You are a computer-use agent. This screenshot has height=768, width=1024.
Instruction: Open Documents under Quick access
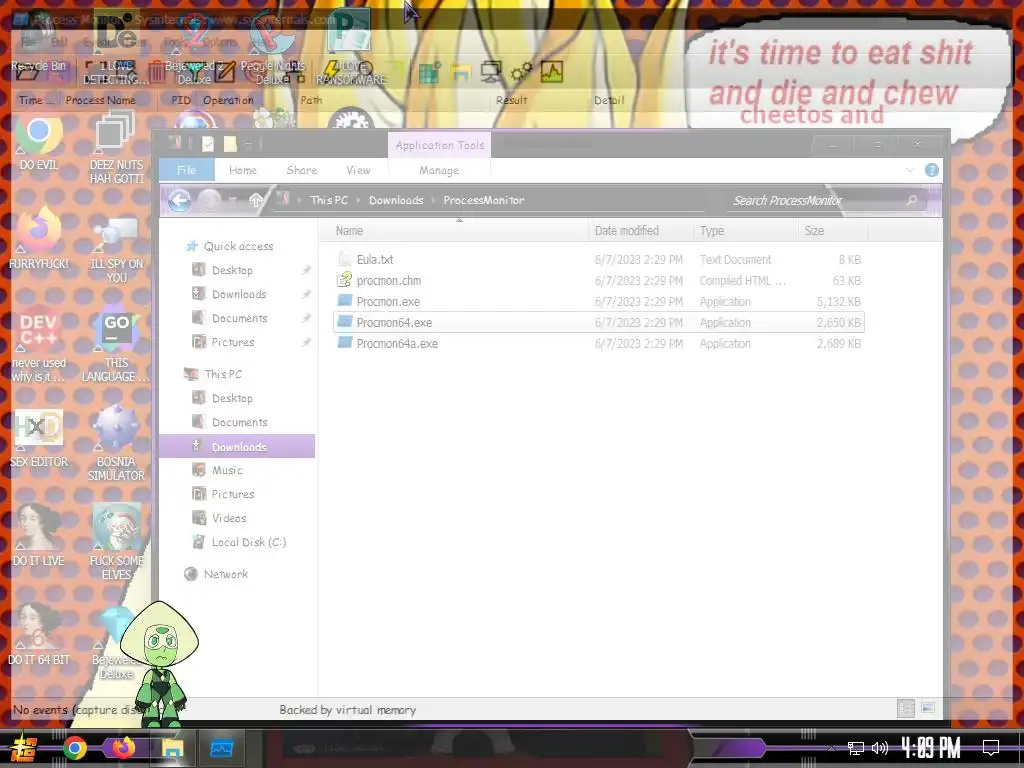click(x=239, y=318)
